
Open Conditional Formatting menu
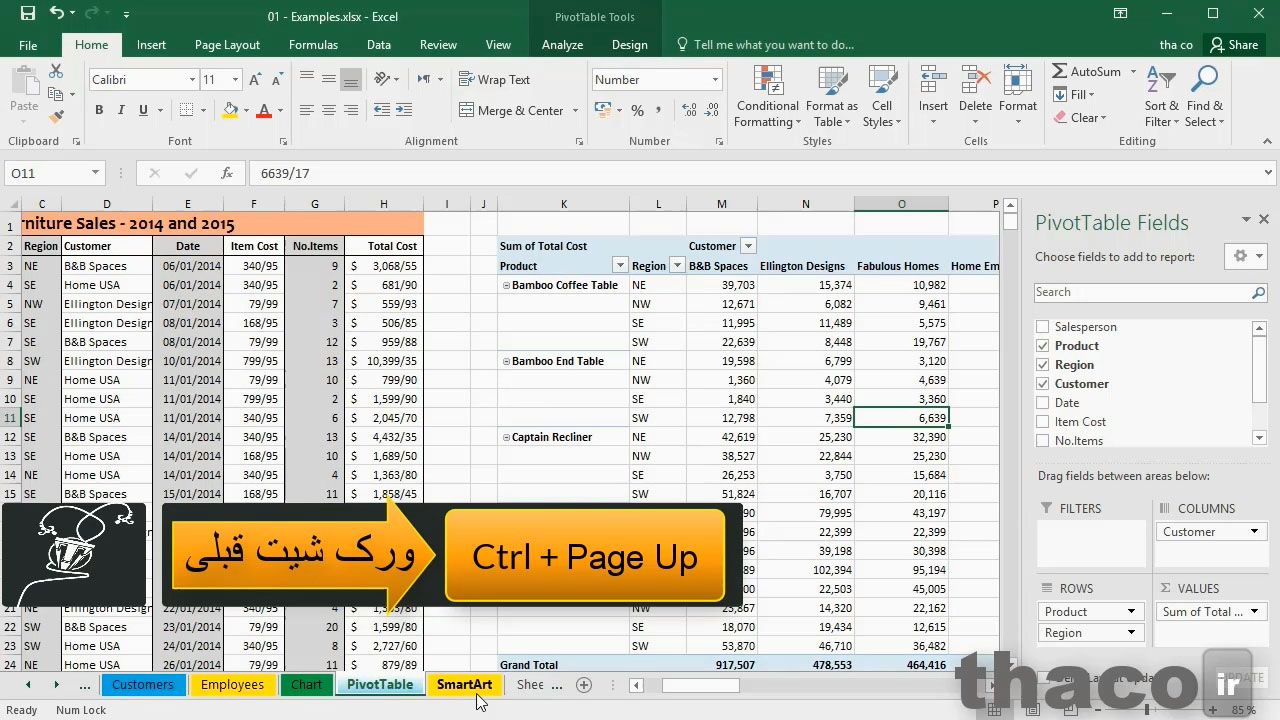click(x=767, y=97)
